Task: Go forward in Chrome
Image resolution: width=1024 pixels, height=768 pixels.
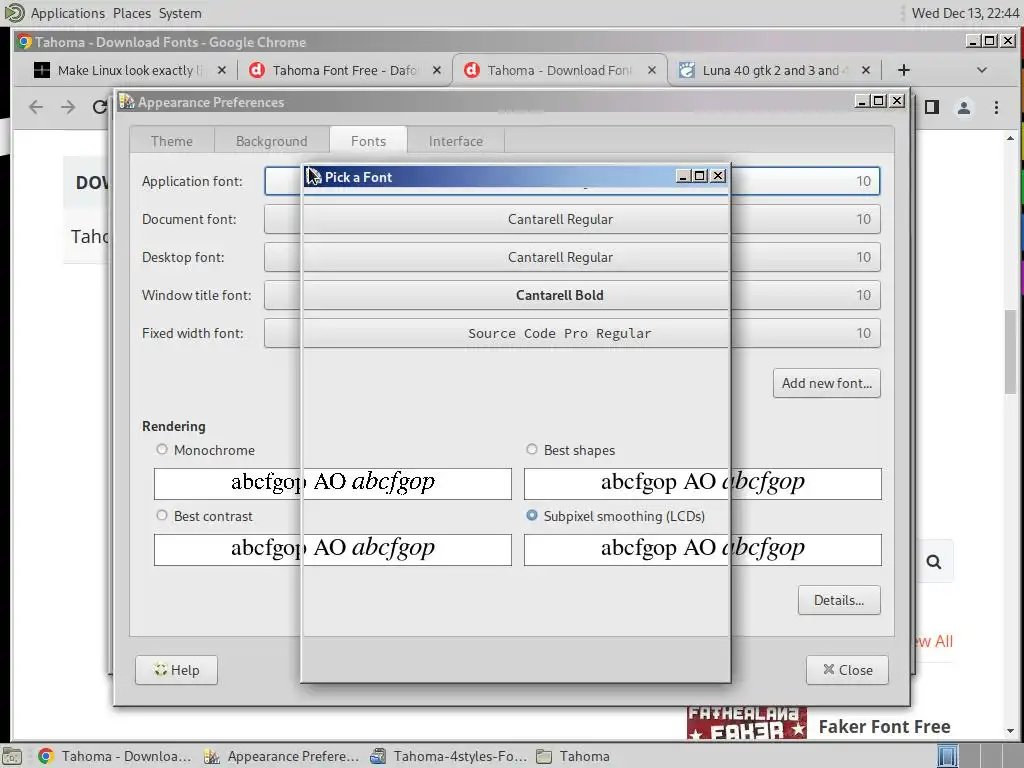Action: [68, 106]
